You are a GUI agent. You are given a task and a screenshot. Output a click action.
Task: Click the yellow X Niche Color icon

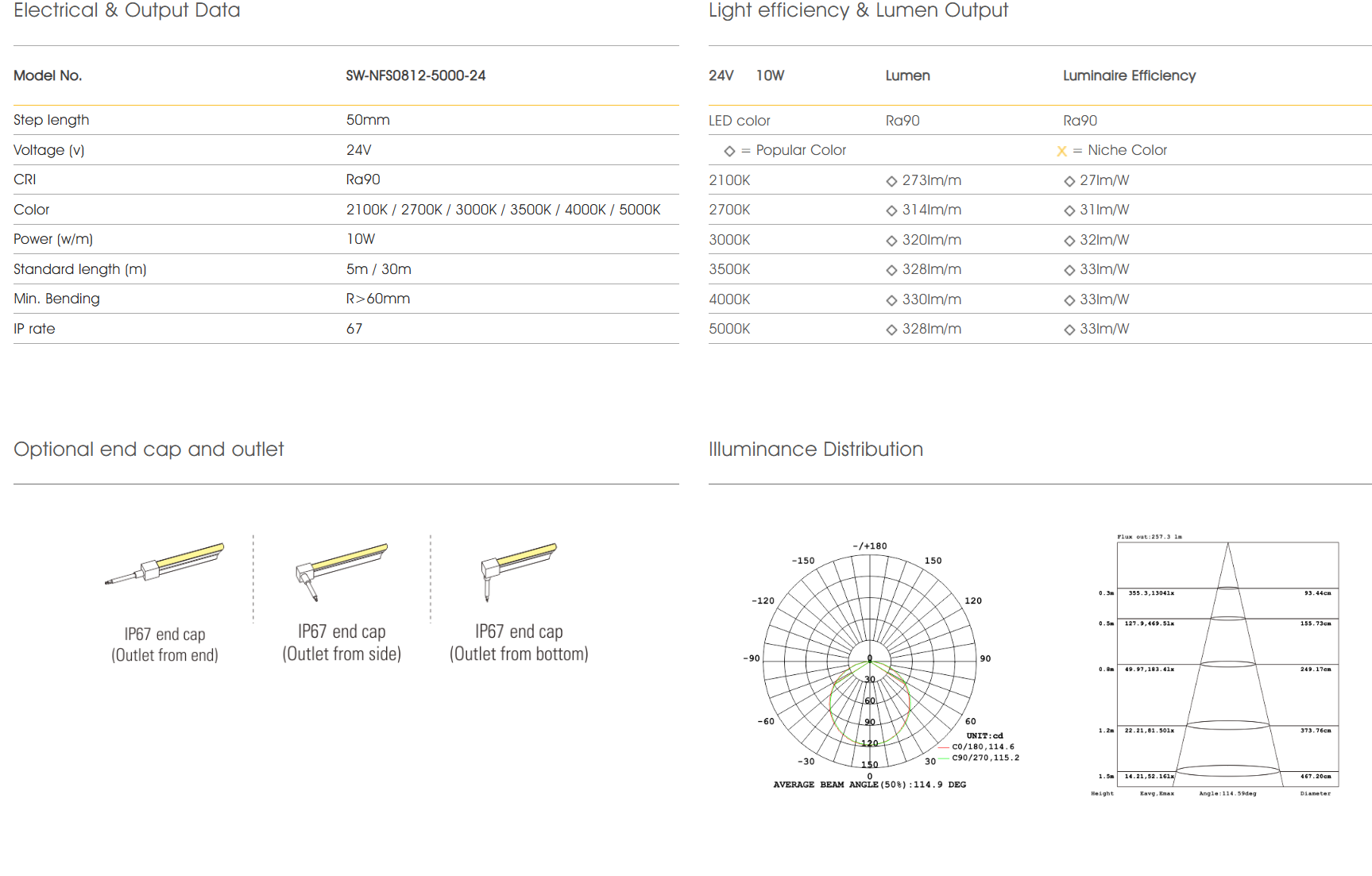[1061, 151]
